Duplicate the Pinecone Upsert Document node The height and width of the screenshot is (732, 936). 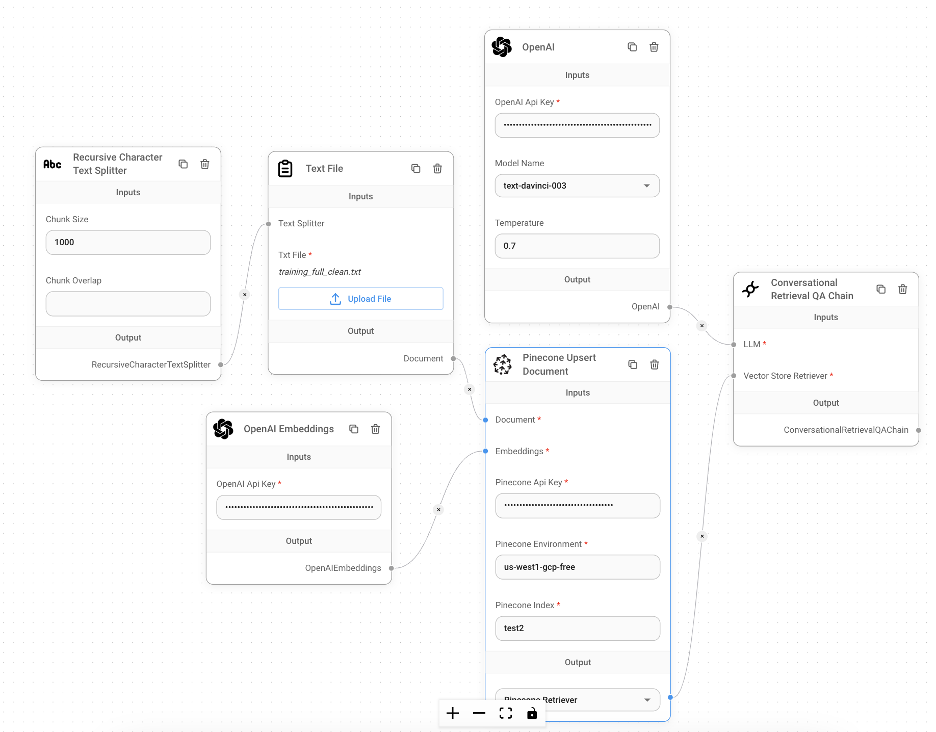click(633, 364)
